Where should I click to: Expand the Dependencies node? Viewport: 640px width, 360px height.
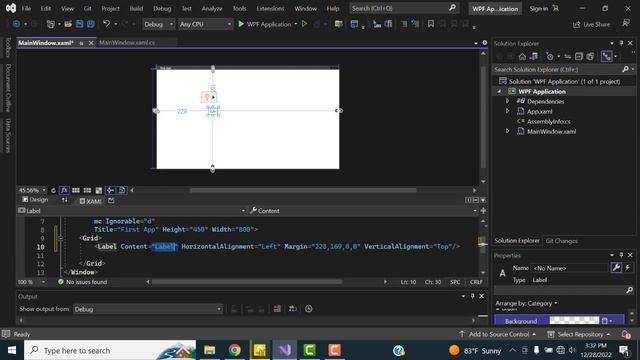pos(507,101)
